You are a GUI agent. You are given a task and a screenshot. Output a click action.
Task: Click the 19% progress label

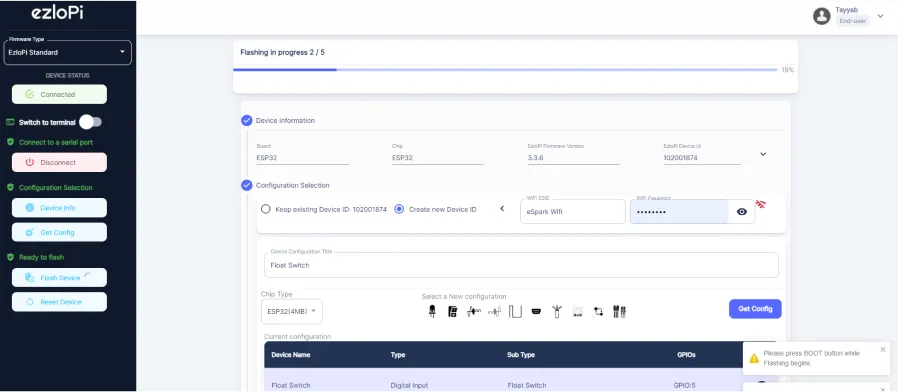(787, 70)
